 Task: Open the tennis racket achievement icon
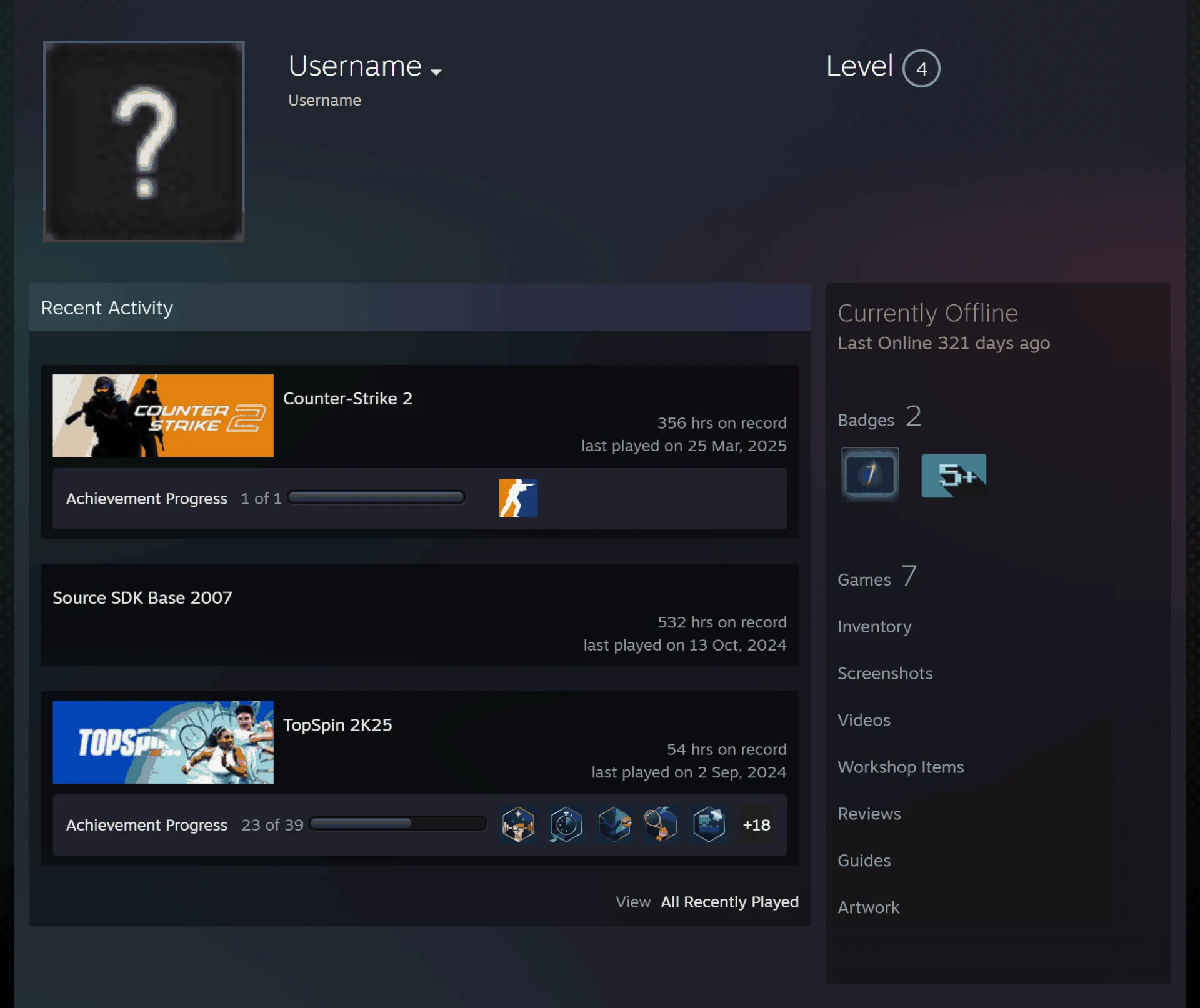click(x=661, y=825)
